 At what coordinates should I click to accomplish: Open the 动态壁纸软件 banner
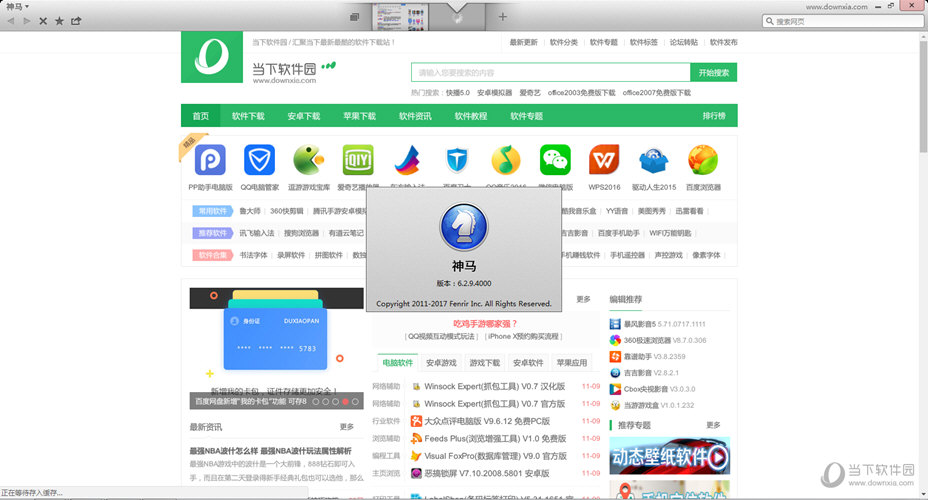(669, 456)
